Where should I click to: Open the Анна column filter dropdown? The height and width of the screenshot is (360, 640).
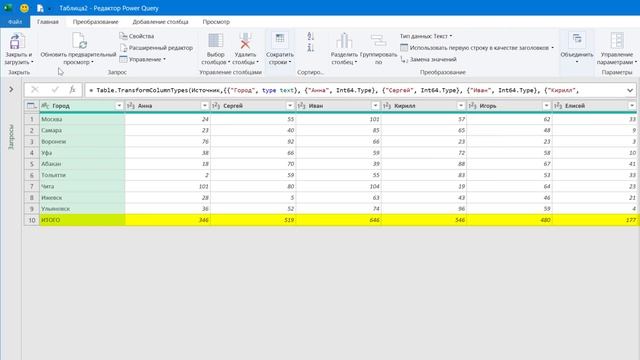pos(204,106)
